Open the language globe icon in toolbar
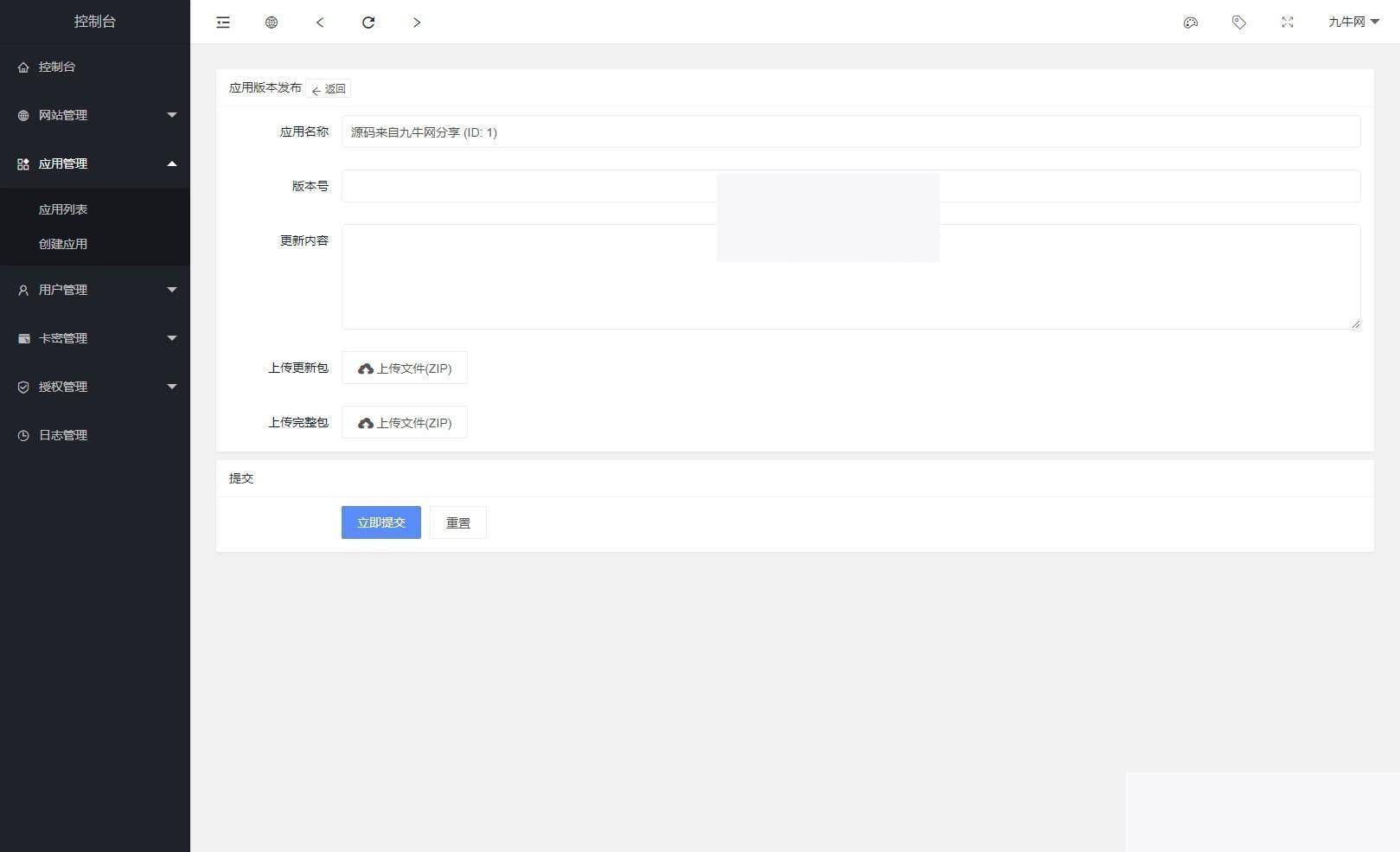Image resolution: width=1400 pixels, height=852 pixels. (271, 22)
